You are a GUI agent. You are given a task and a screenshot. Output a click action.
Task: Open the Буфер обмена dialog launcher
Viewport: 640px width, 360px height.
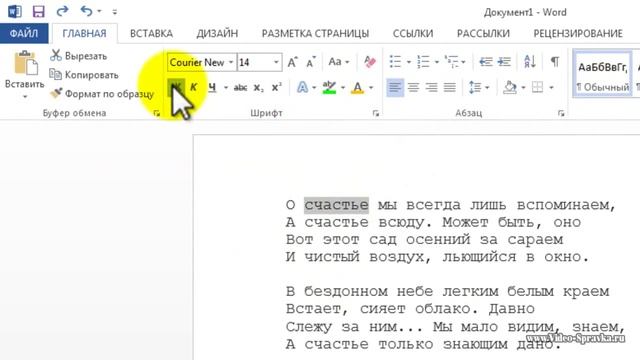(x=156, y=113)
